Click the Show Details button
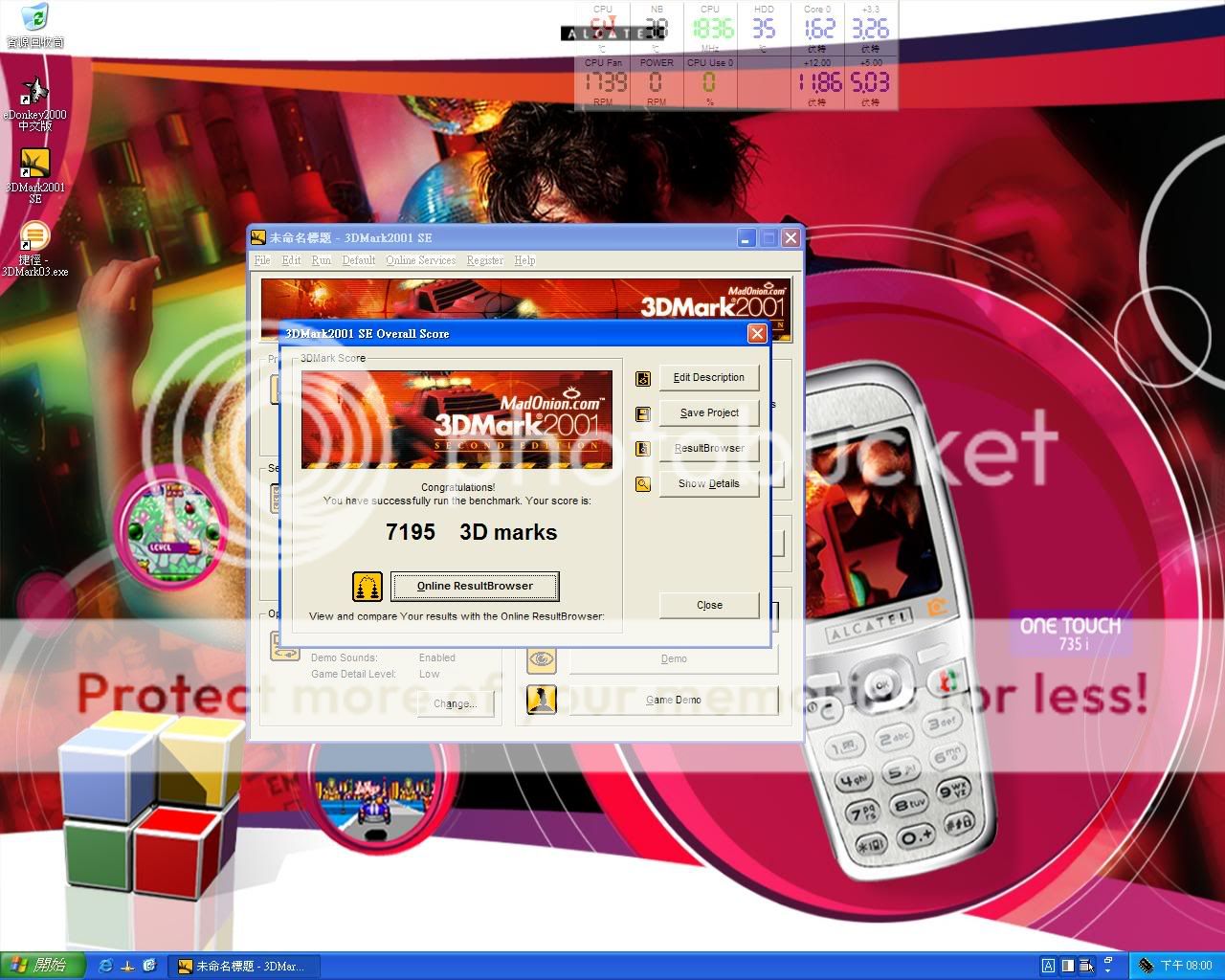Screen dimensions: 1225x980 pos(709,484)
